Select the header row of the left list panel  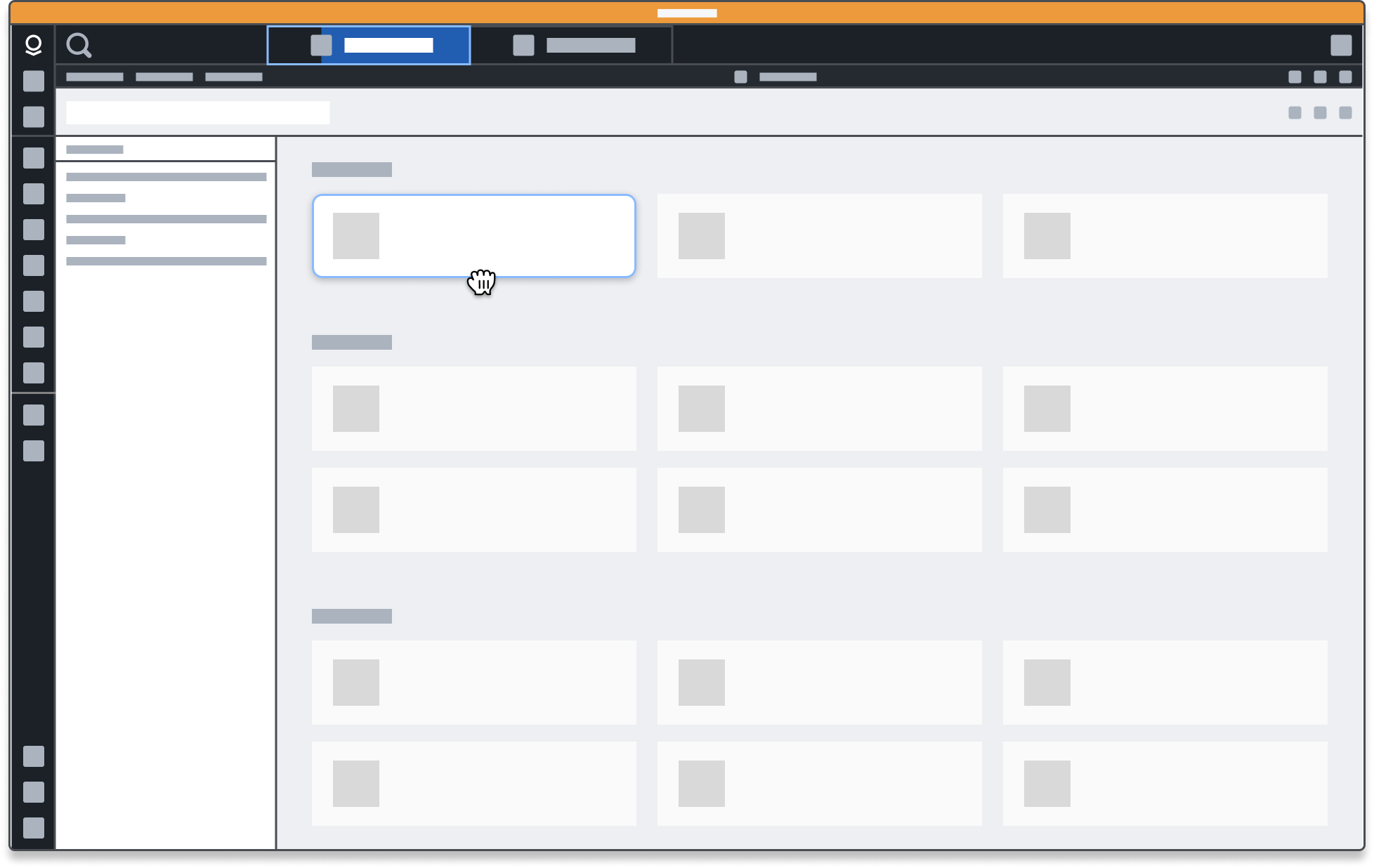coord(166,149)
